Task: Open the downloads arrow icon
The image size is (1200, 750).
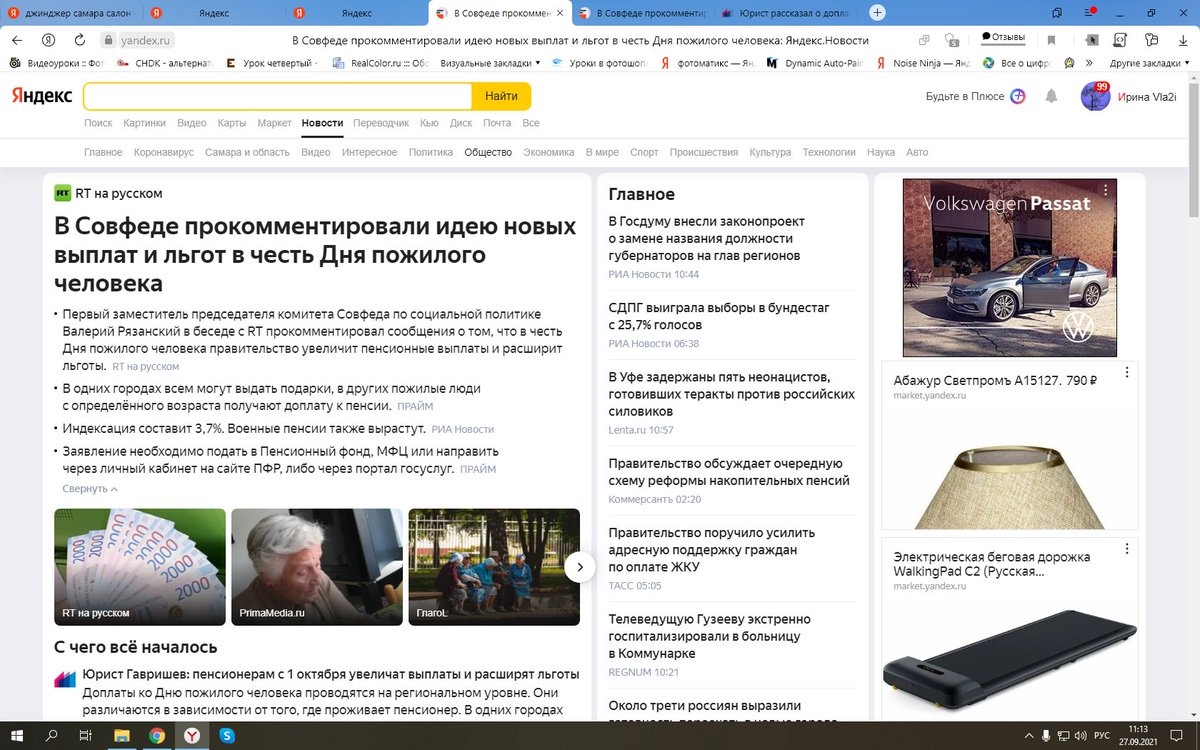Action: [1181, 41]
